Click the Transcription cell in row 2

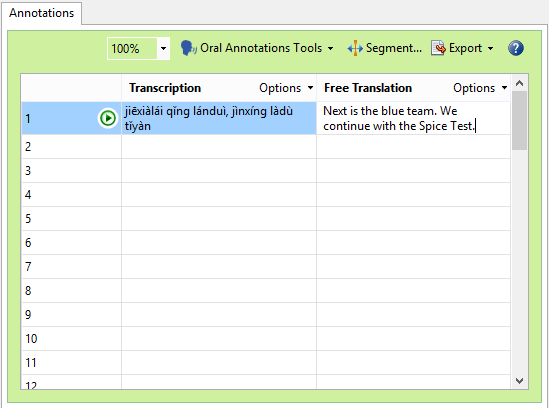[219, 147]
